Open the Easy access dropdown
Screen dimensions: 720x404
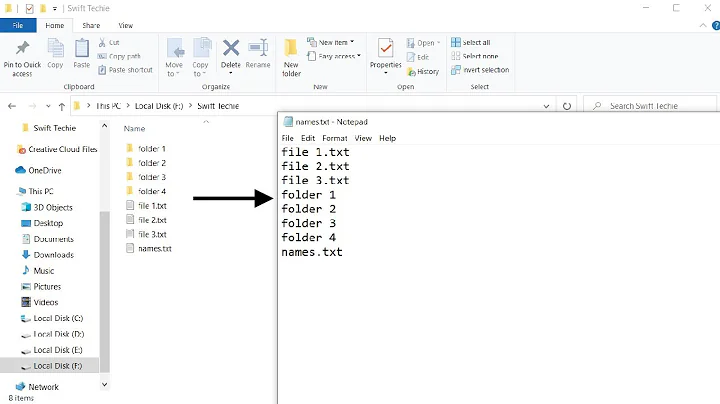334,56
